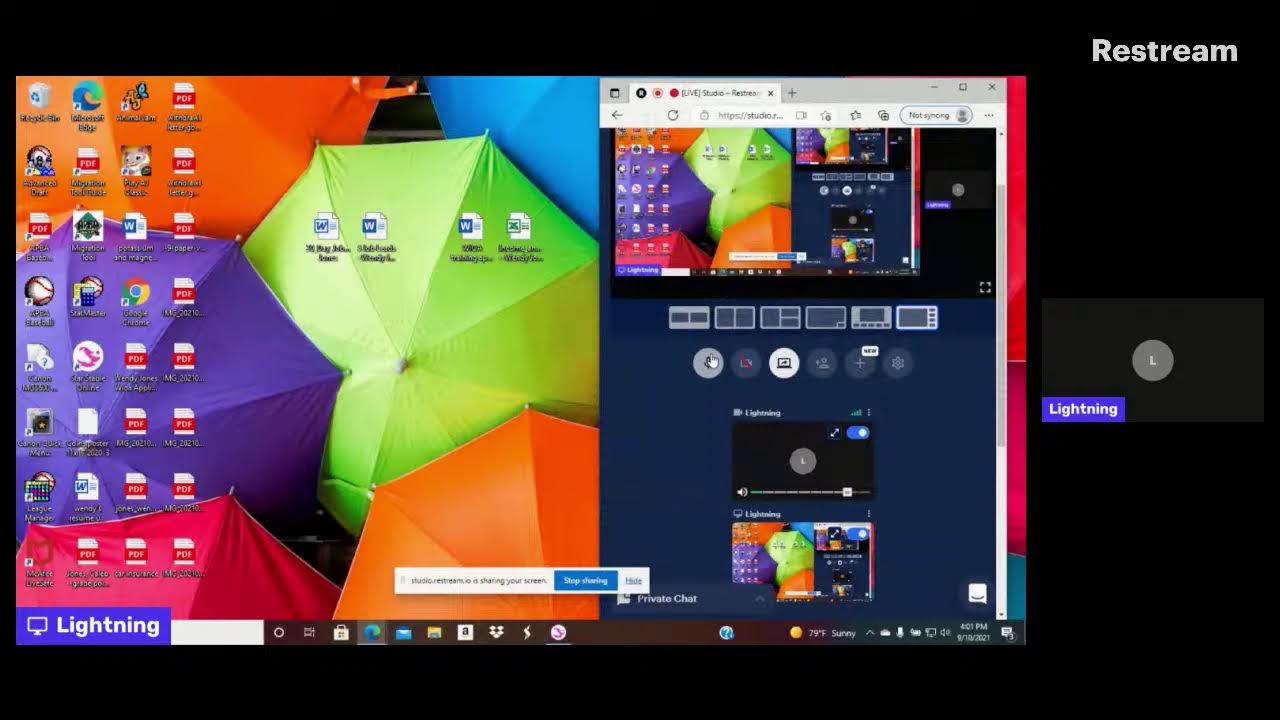Image resolution: width=1280 pixels, height=720 pixels.
Task: Click Windows taskbar search box
Action: tap(217, 632)
